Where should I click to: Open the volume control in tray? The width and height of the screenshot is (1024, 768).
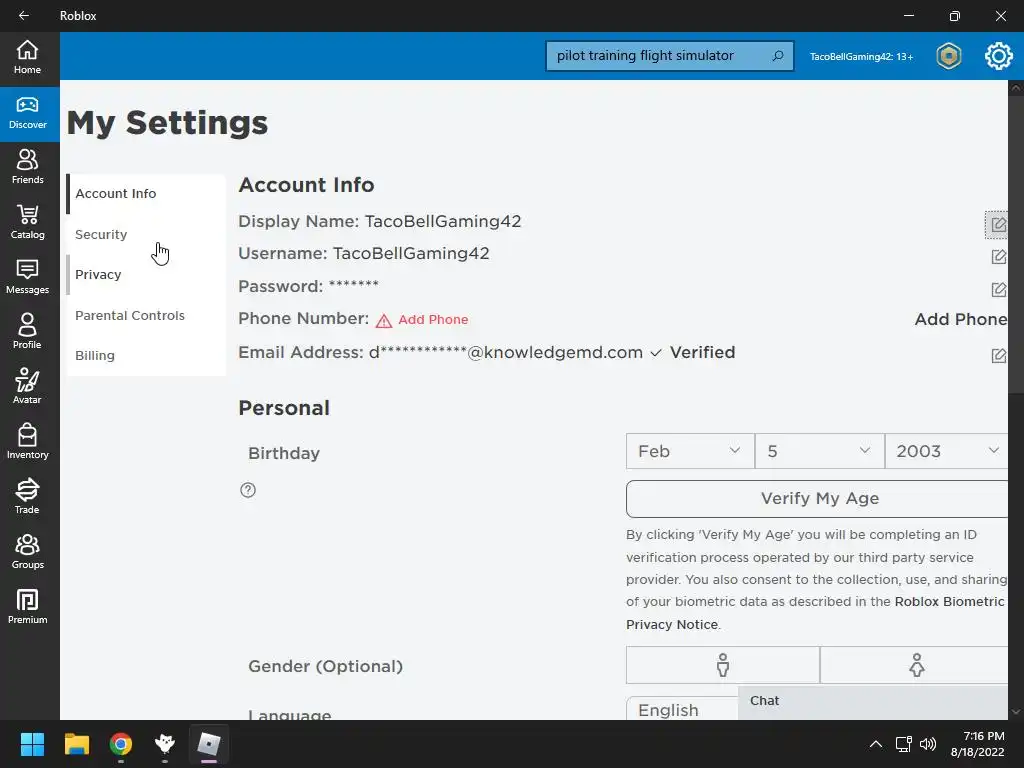pyautogui.click(x=928, y=744)
